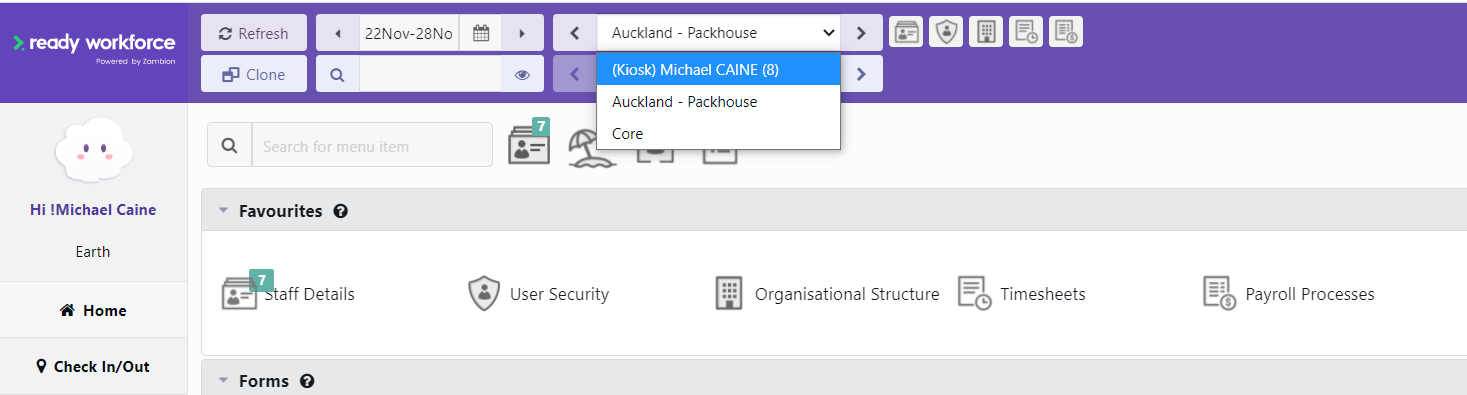The width and height of the screenshot is (1467, 395).
Task: Click the ready workforce logo
Action: pos(94,47)
